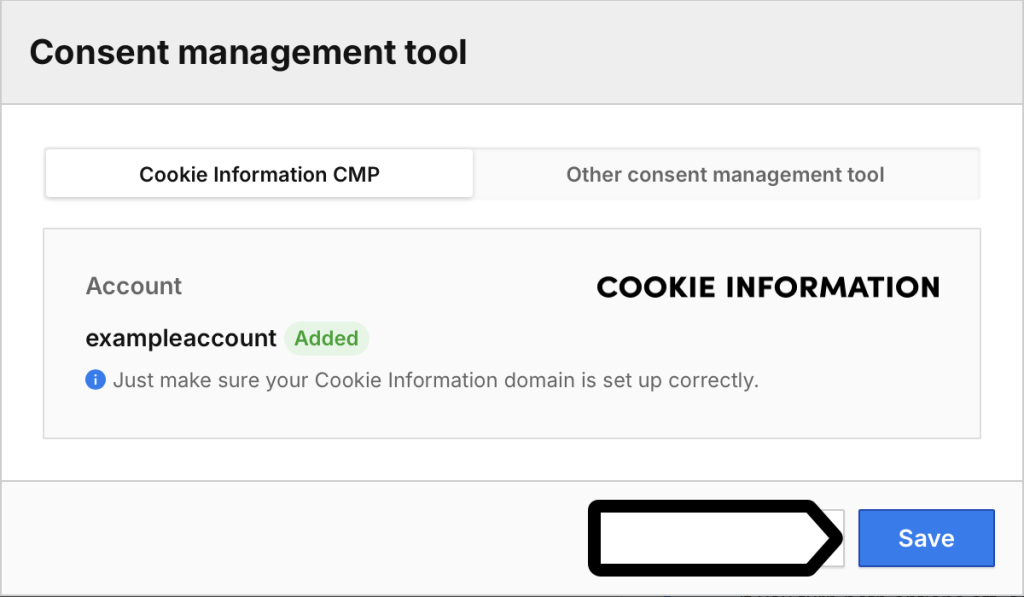Click the green Added status badge
Screen dimensions: 1024x597
tap(327, 338)
